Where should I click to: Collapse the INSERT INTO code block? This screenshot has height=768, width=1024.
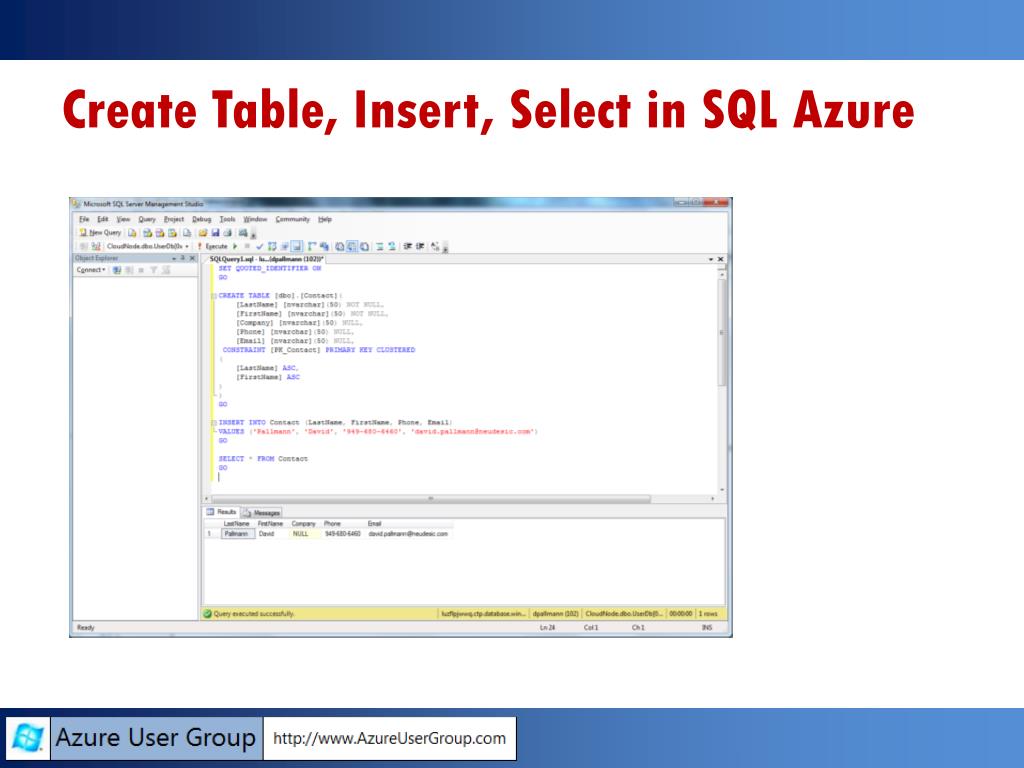coord(214,423)
